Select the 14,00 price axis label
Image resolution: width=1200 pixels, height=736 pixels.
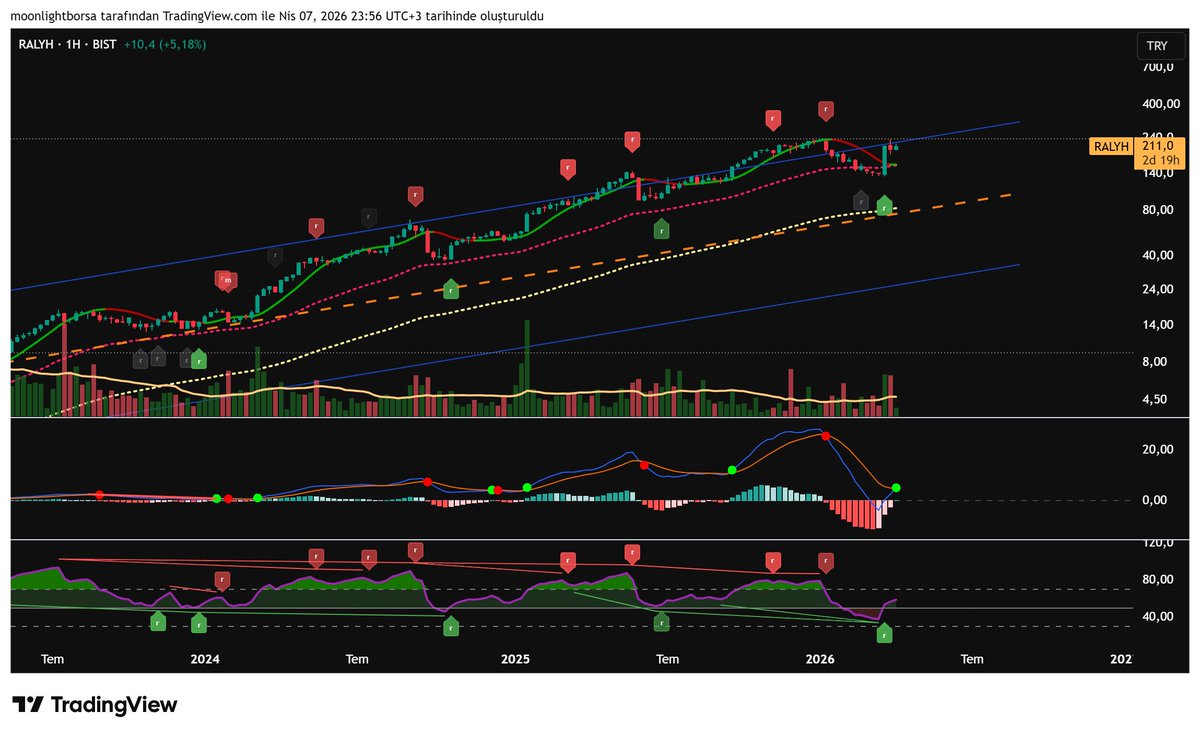coord(1156,325)
